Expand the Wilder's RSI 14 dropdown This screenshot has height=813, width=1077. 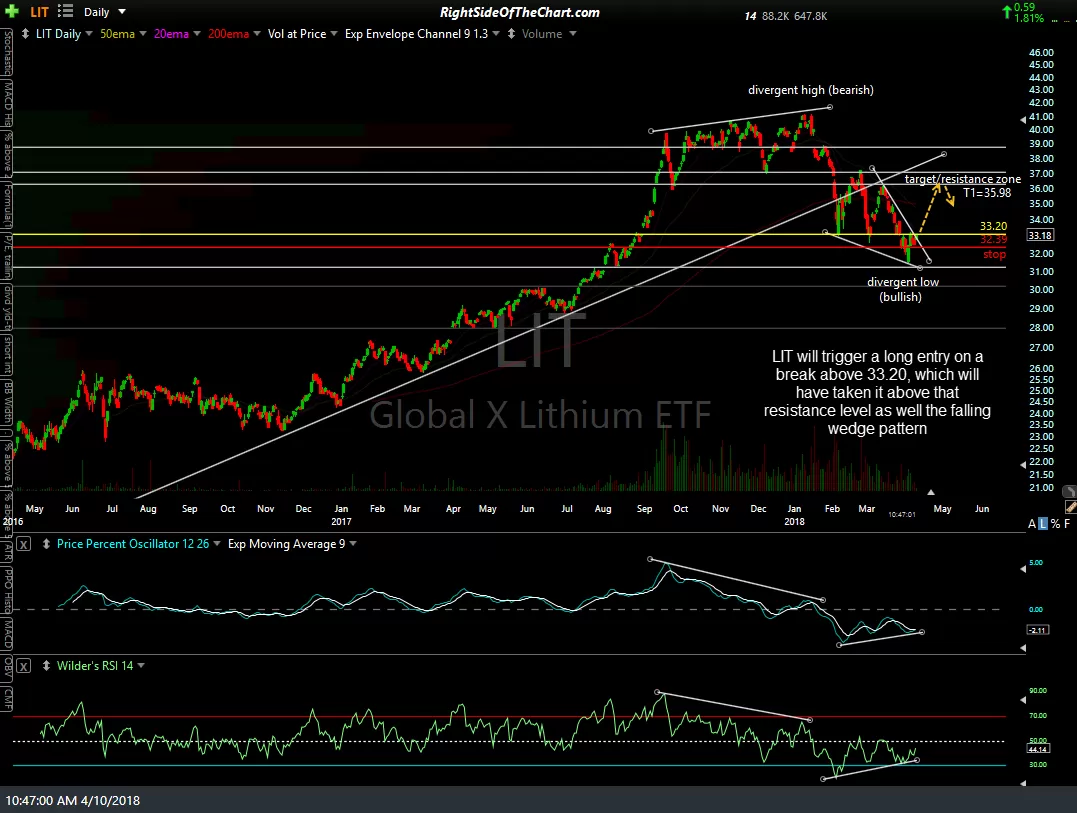pyautogui.click(x=141, y=665)
